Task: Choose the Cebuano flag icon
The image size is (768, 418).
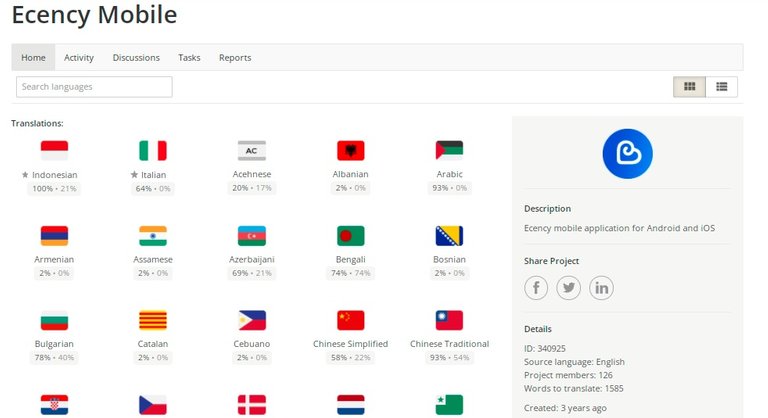Action: [252, 320]
